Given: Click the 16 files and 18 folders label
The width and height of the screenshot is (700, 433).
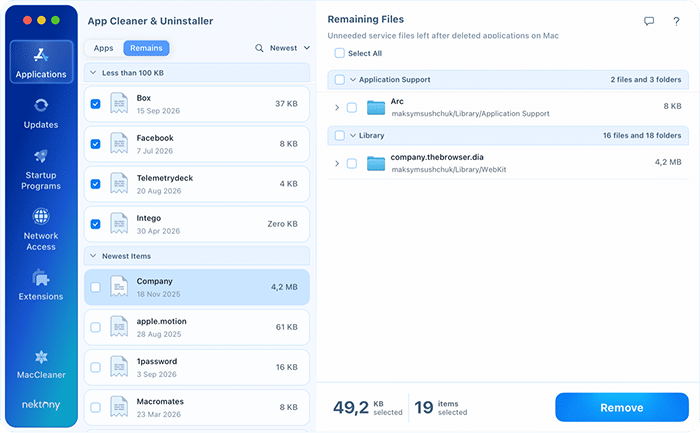Looking at the screenshot, I should (642, 135).
